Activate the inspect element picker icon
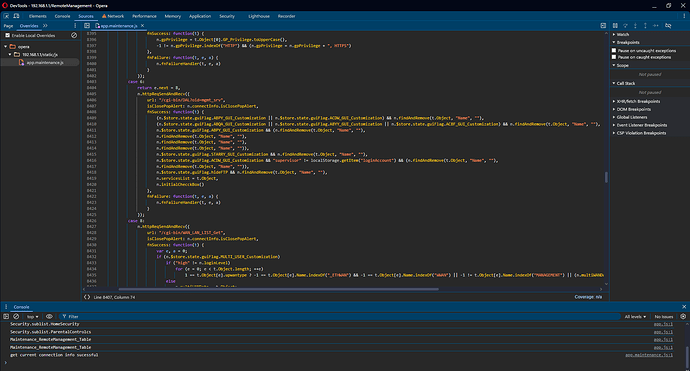The height and width of the screenshot is (371, 690). point(6,16)
